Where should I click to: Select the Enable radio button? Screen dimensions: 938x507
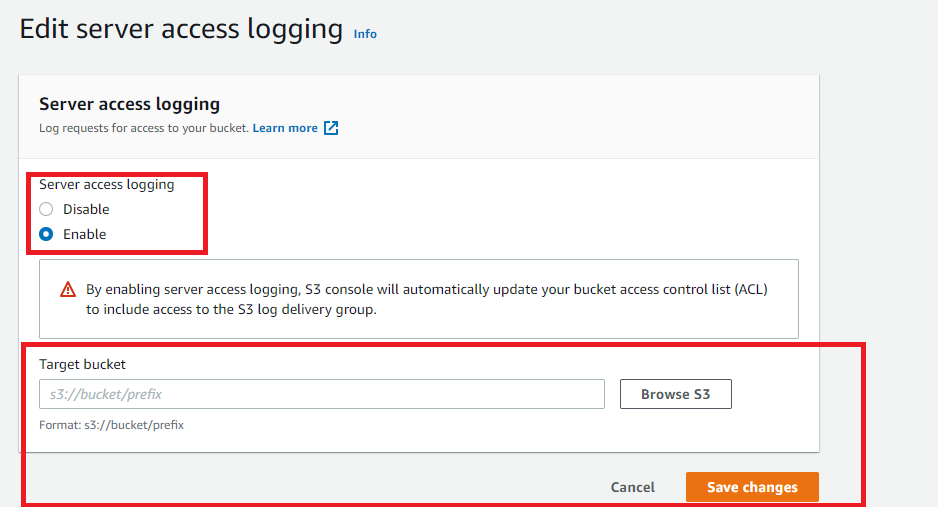(x=46, y=234)
